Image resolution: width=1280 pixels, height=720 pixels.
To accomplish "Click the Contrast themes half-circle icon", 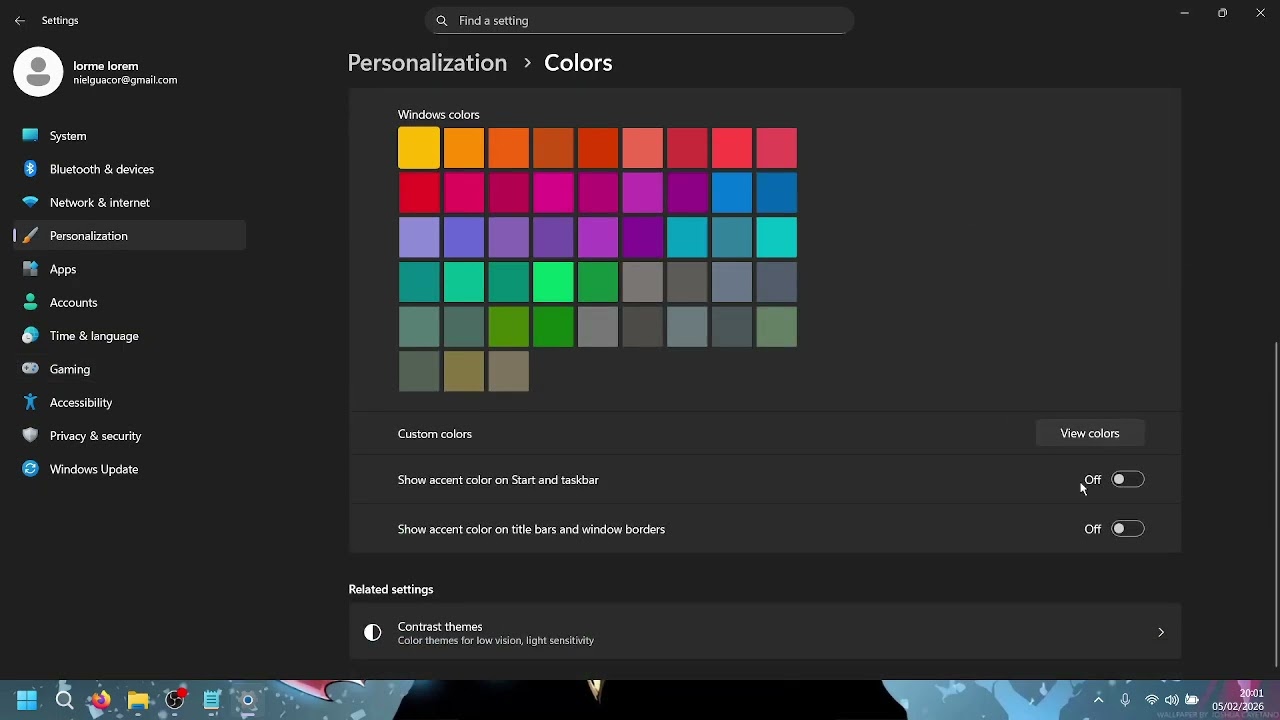I will 373,632.
